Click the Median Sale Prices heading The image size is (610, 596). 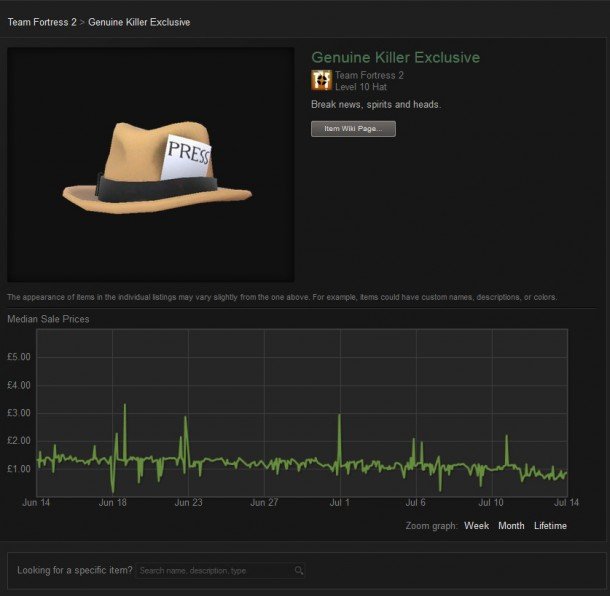point(48,319)
